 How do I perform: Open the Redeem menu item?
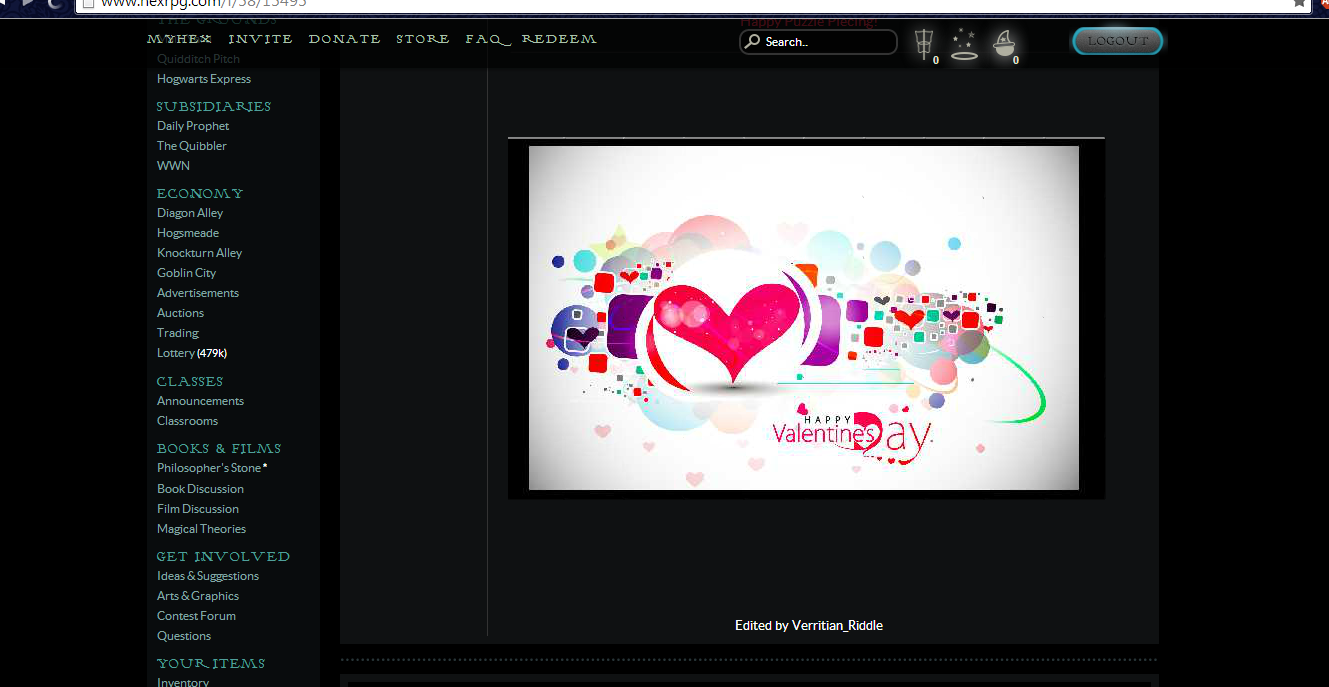559,39
